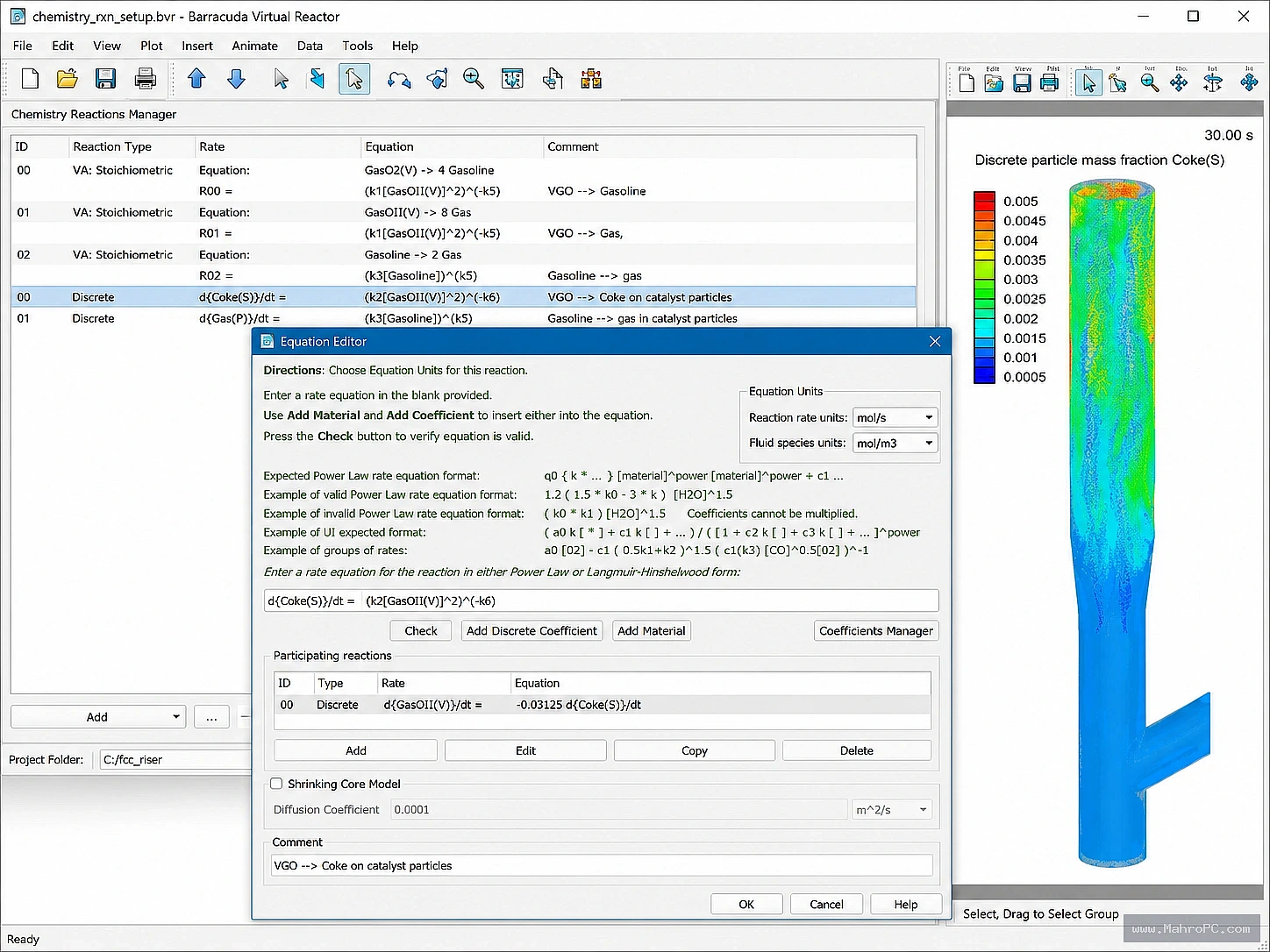Click the ellipsis button beside Add
The width and height of the screenshot is (1270, 952).
(211, 717)
